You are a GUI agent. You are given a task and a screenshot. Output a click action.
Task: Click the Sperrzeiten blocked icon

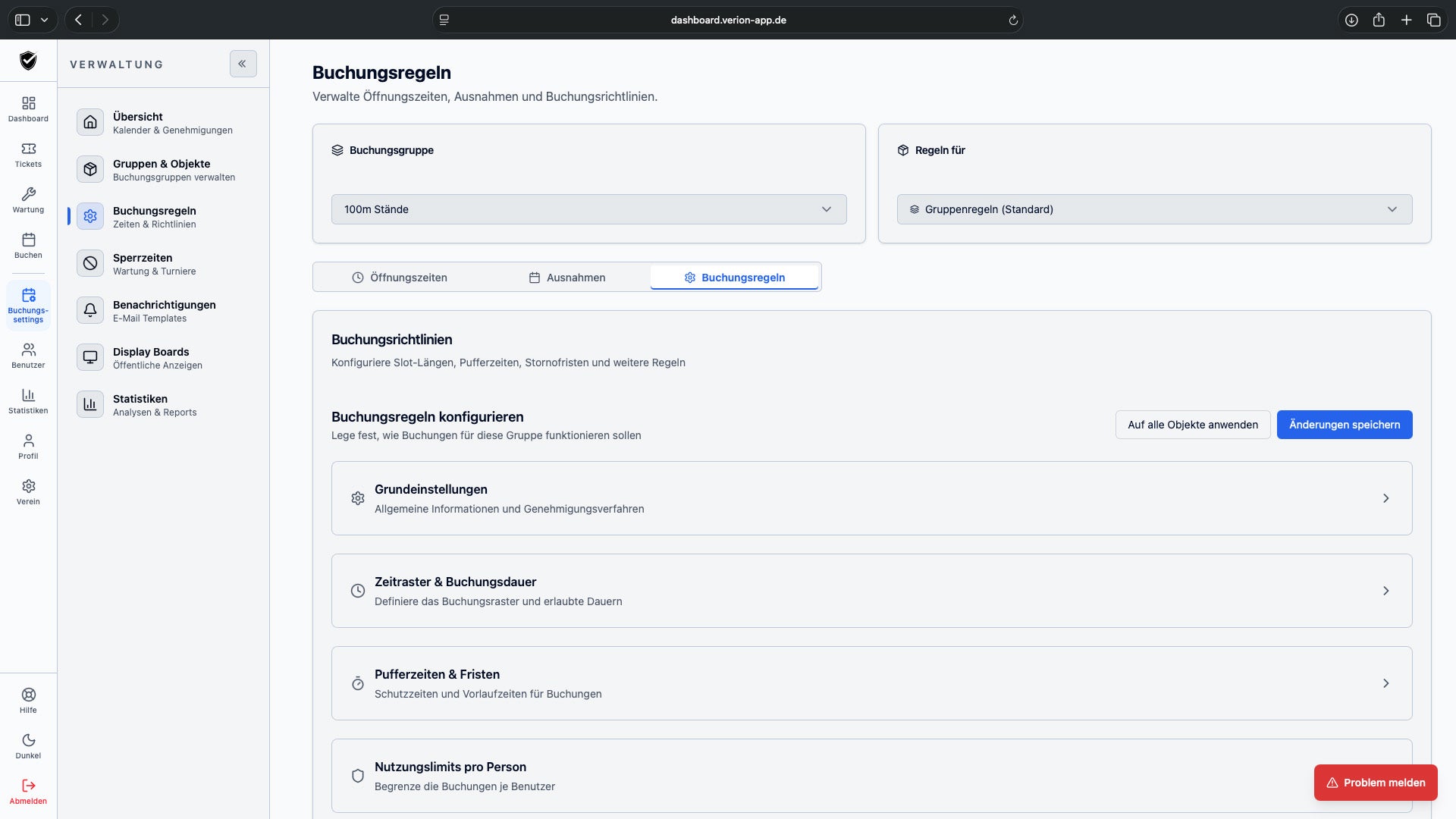pos(90,263)
